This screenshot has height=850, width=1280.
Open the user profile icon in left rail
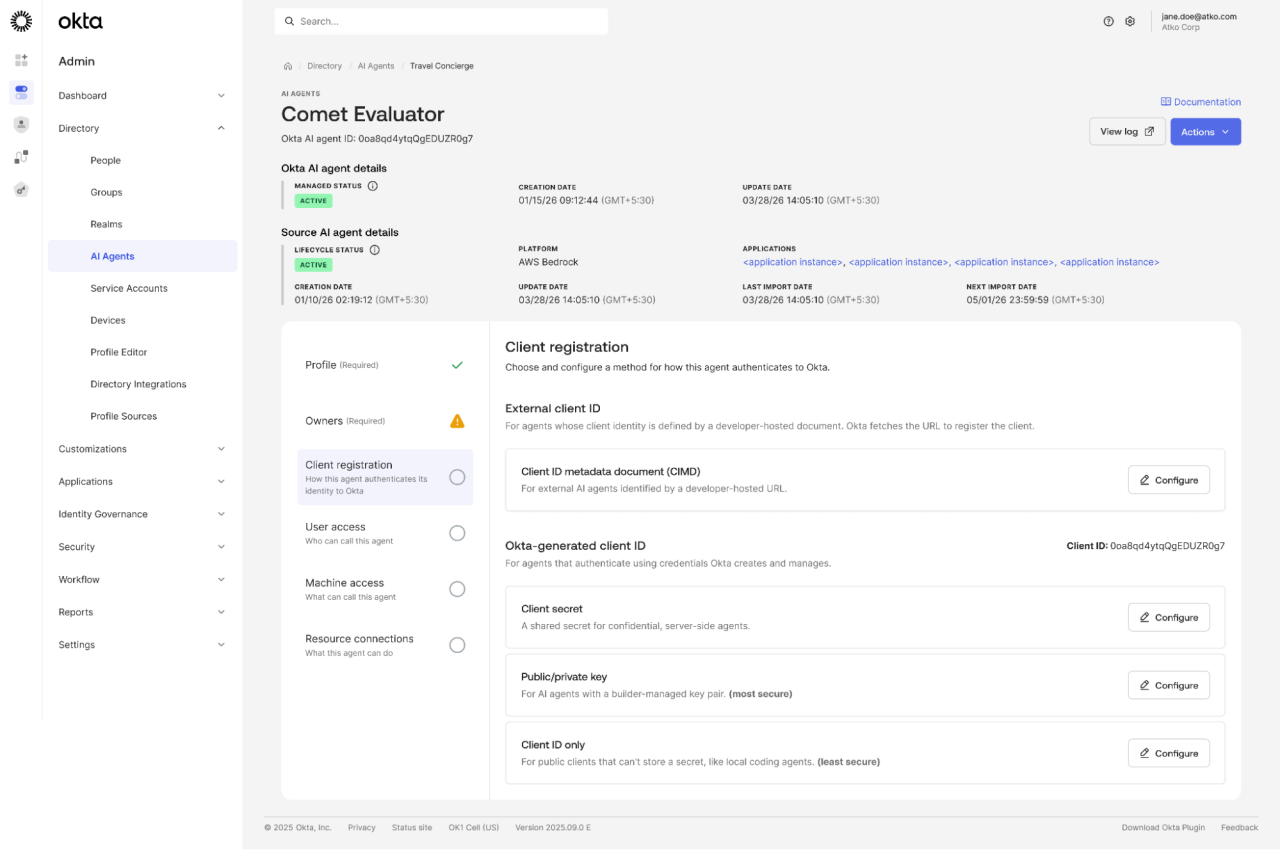(x=21, y=124)
